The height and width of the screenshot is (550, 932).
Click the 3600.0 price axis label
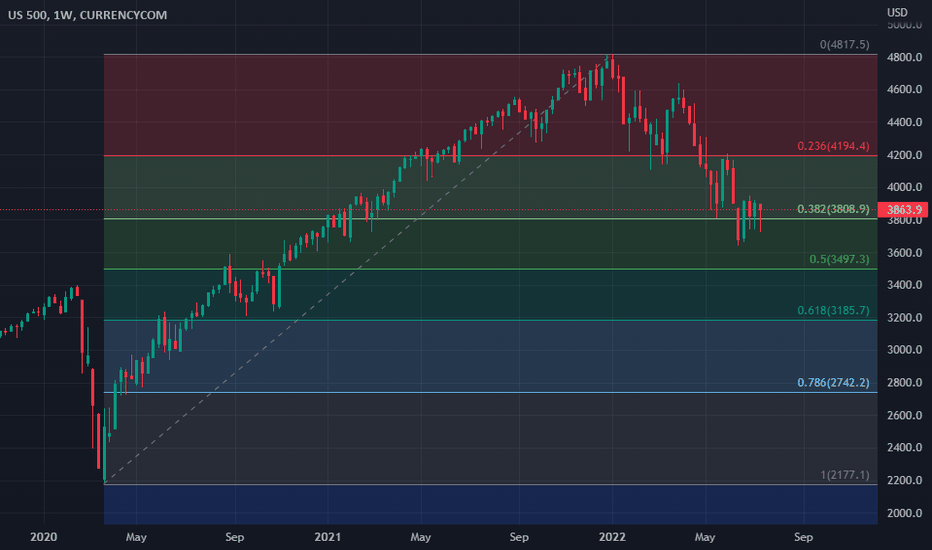(x=904, y=253)
